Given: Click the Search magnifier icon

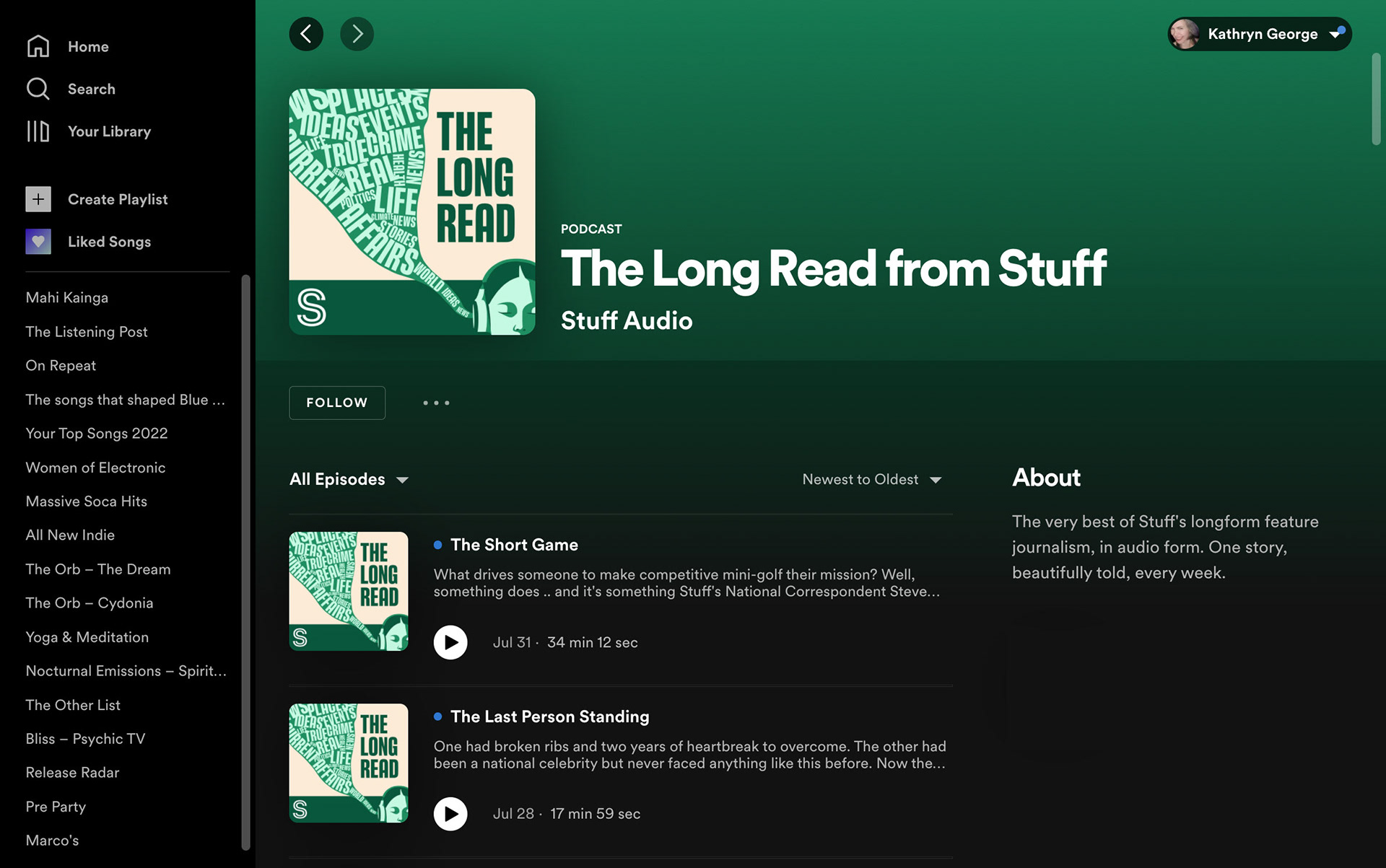Looking at the screenshot, I should tap(38, 89).
